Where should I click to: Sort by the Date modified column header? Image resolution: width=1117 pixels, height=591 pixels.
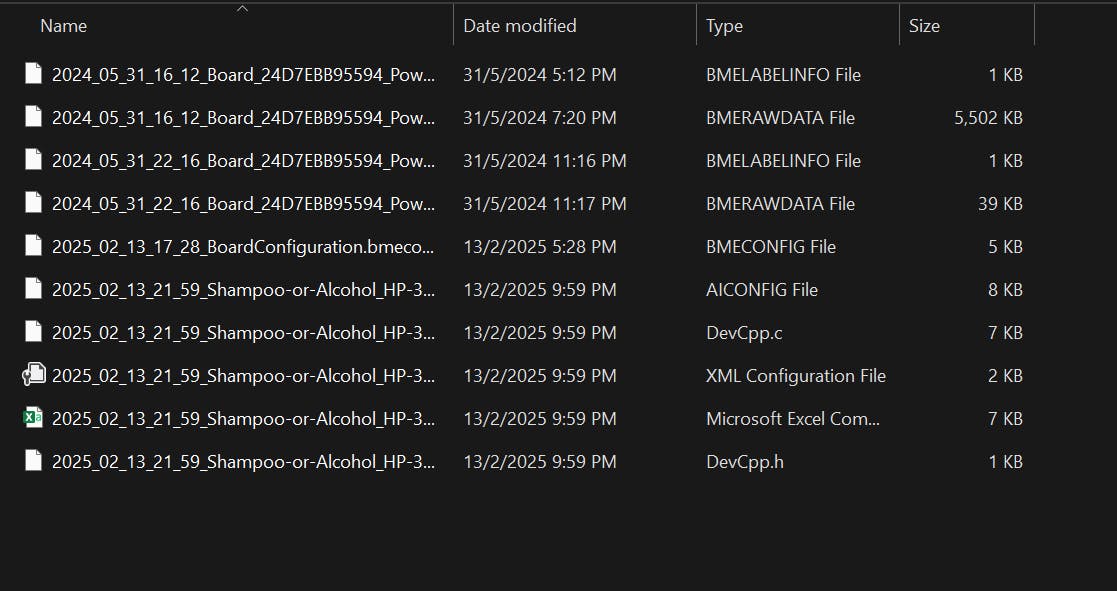point(519,26)
